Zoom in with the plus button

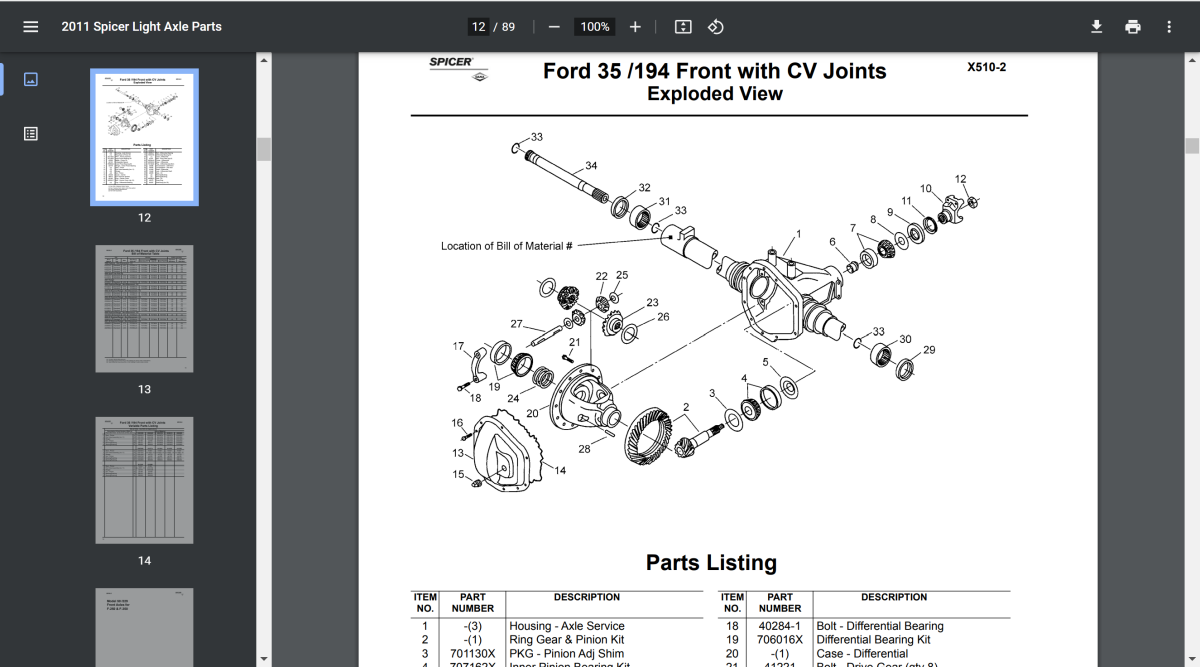[x=635, y=27]
